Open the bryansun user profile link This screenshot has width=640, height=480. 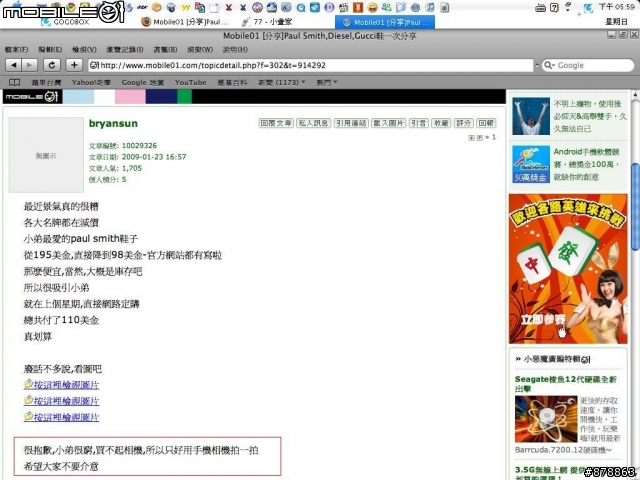click(x=113, y=123)
